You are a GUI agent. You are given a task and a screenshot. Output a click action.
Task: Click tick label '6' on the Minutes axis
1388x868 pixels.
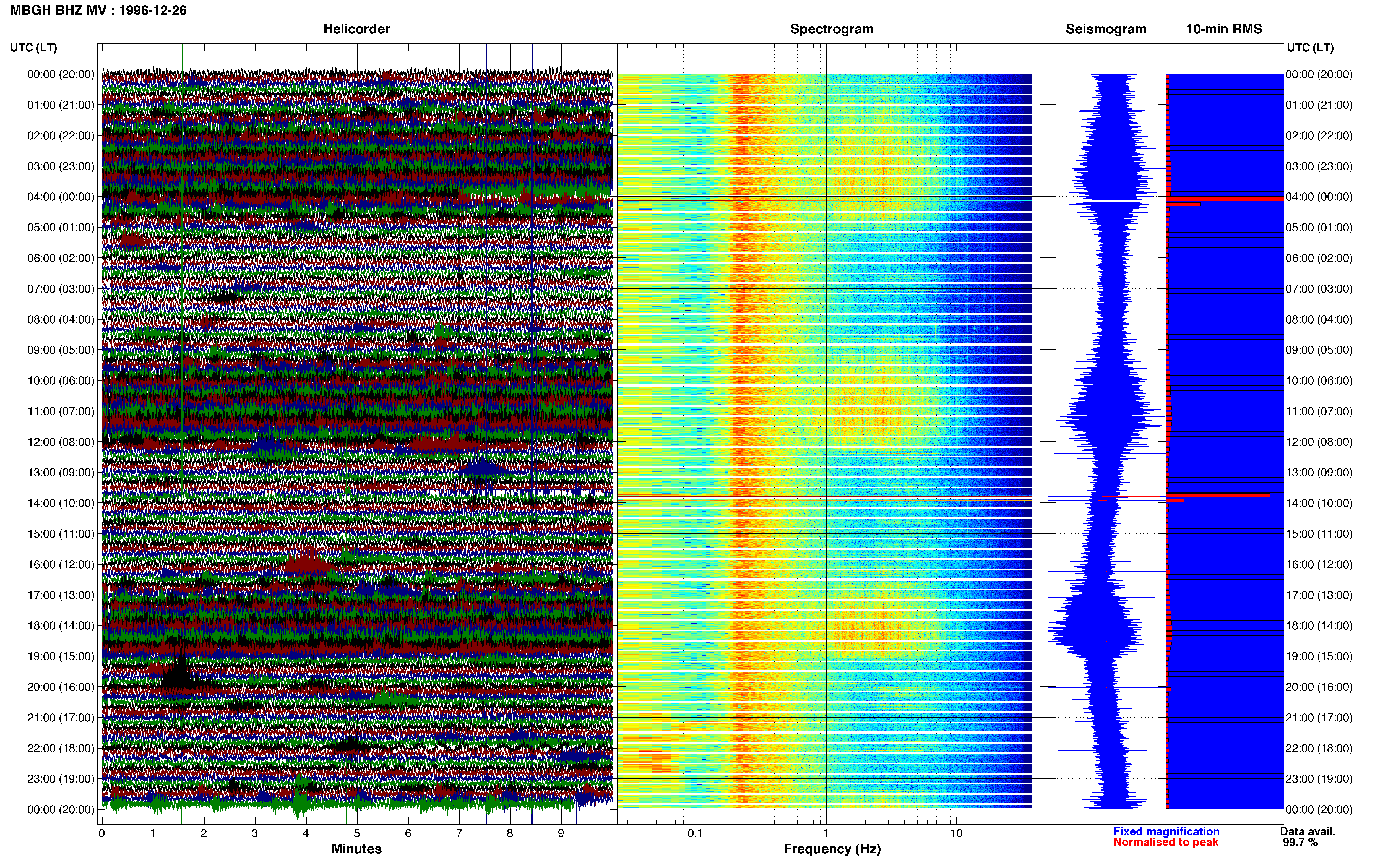click(408, 833)
